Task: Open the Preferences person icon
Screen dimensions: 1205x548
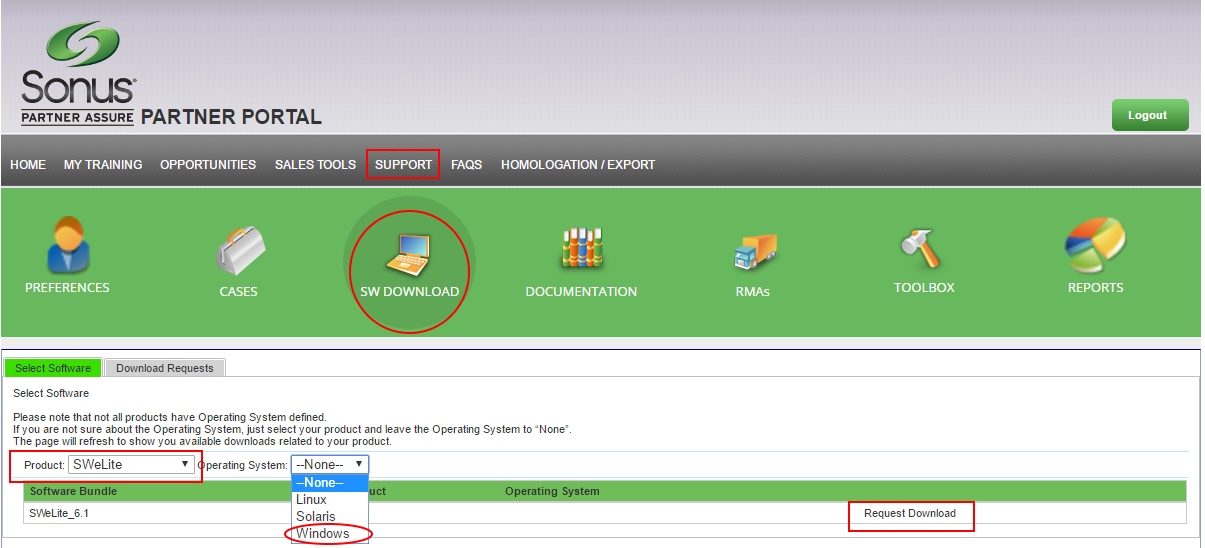Action: point(67,245)
